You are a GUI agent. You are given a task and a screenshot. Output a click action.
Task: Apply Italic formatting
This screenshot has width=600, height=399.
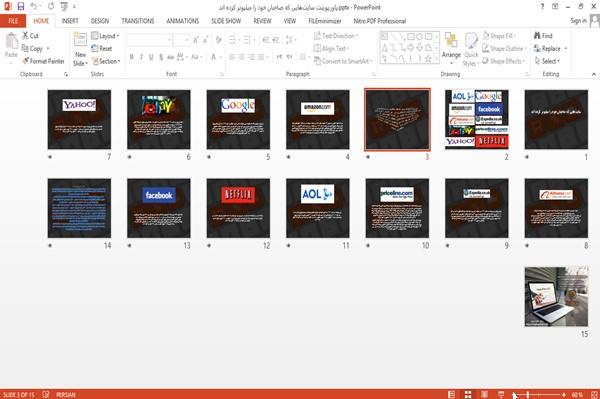coord(141,57)
